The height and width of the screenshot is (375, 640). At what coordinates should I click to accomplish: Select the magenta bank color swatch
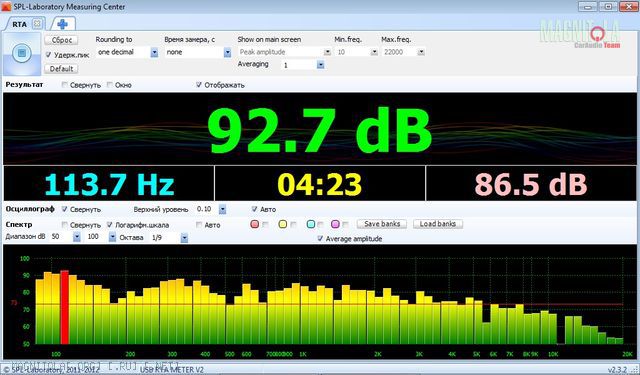[335, 224]
